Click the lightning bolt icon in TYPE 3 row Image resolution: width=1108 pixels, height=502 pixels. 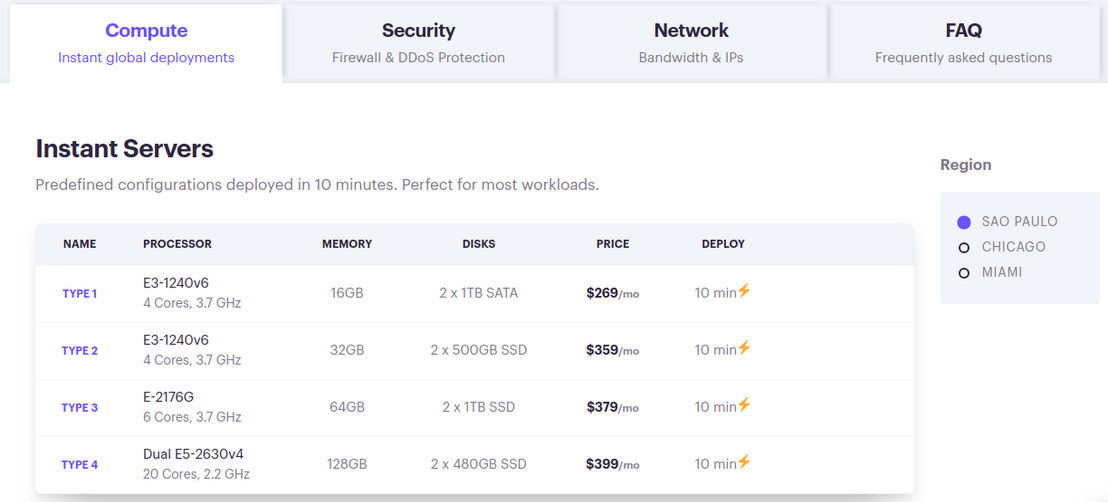tap(744, 405)
